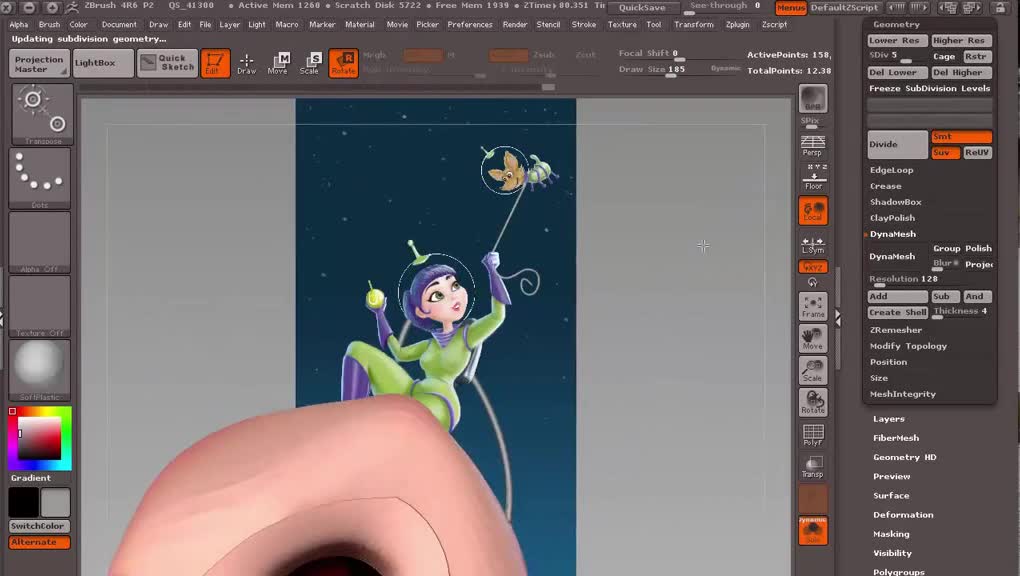This screenshot has height=576, width=1020.
Task: Expand the ShadowBox section
Action: 895,202
